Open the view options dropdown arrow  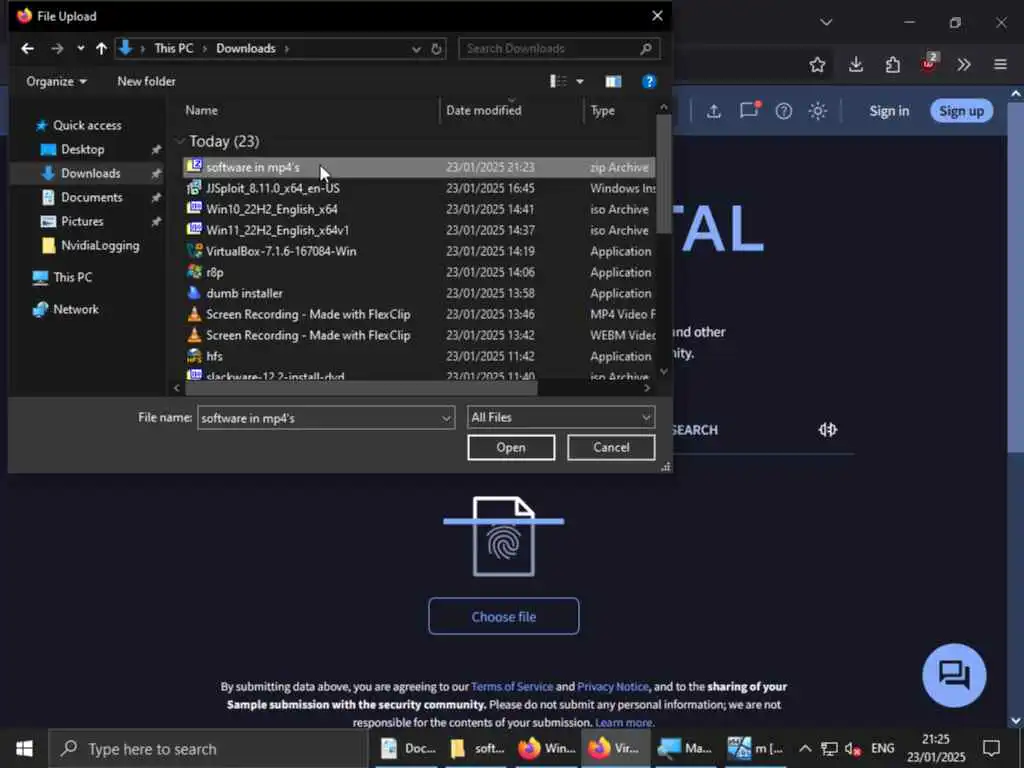click(x=580, y=82)
